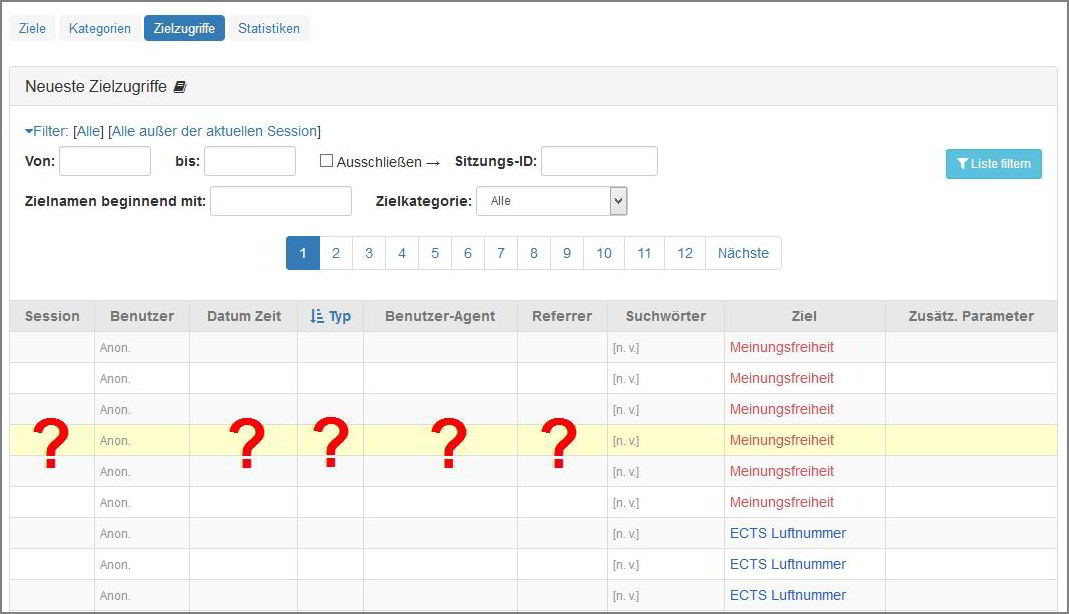Image resolution: width=1069 pixels, height=614 pixels.
Task: Click the Liste filtern button
Action: click(993, 164)
